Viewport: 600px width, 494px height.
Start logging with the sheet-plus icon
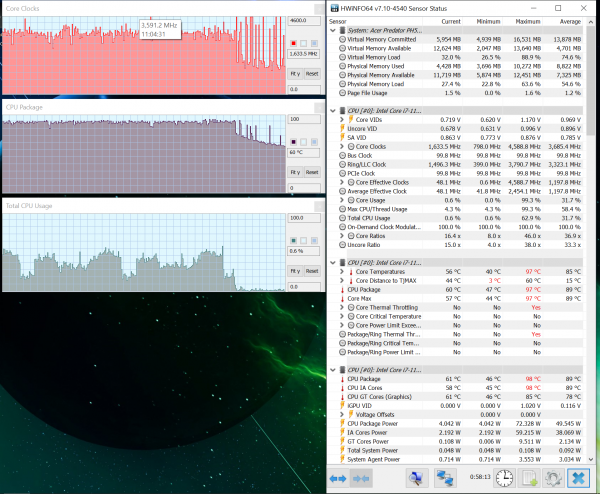coord(530,478)
